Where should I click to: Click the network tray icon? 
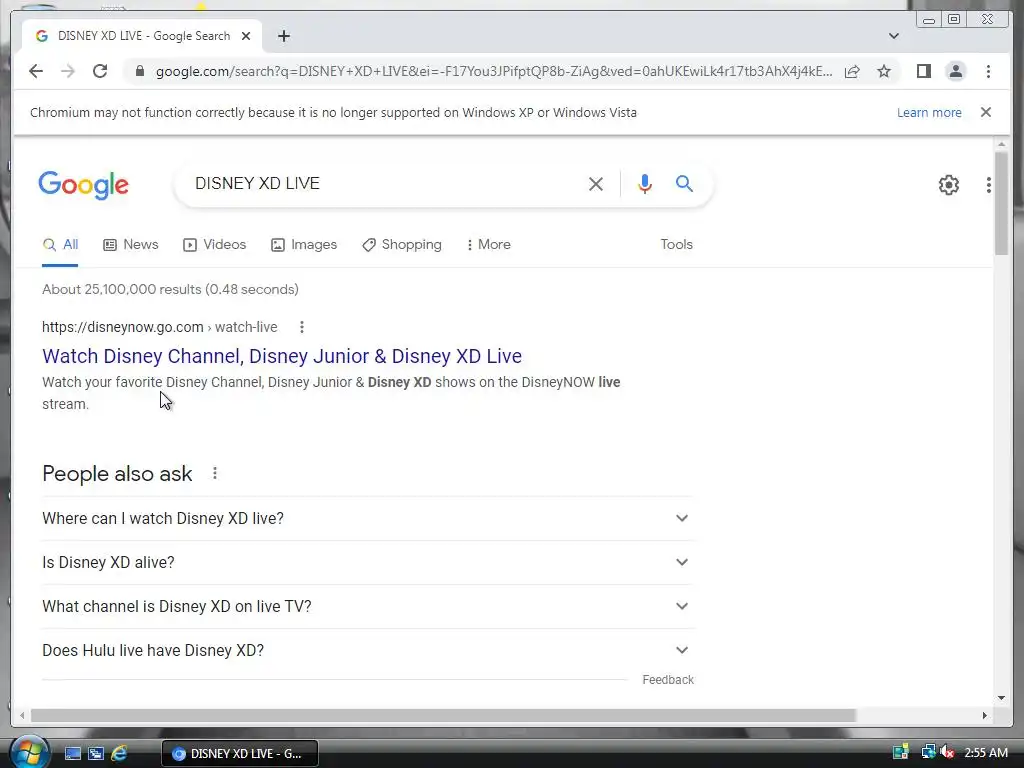[x=927, y=752]
